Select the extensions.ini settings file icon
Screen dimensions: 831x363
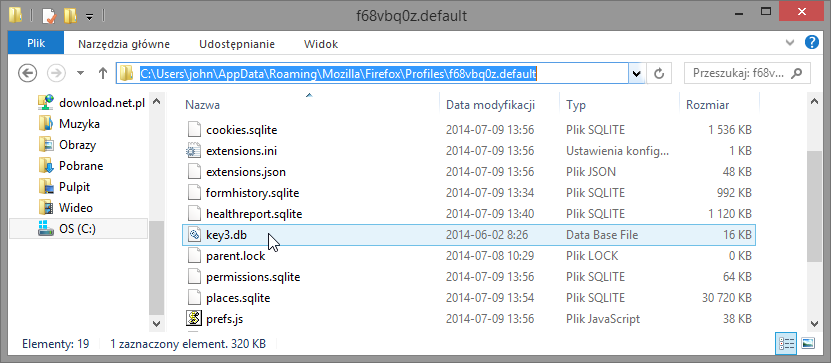tap(194, 151)
